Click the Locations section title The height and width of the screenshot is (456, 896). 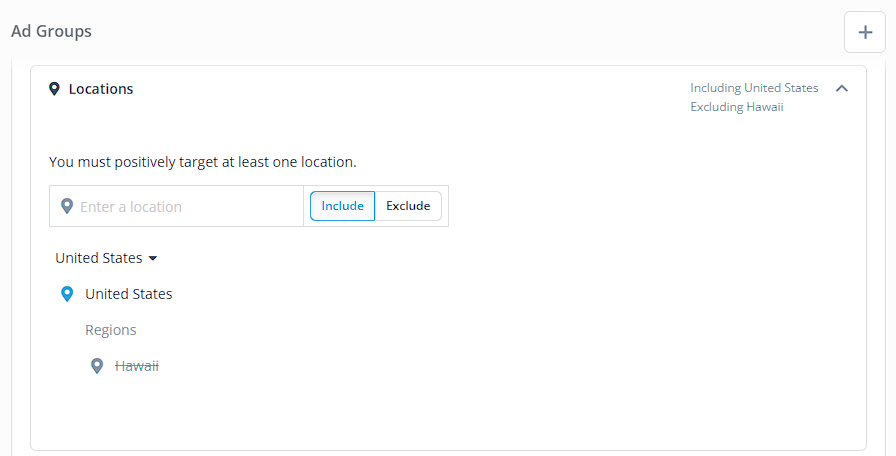tap(101, 89)
